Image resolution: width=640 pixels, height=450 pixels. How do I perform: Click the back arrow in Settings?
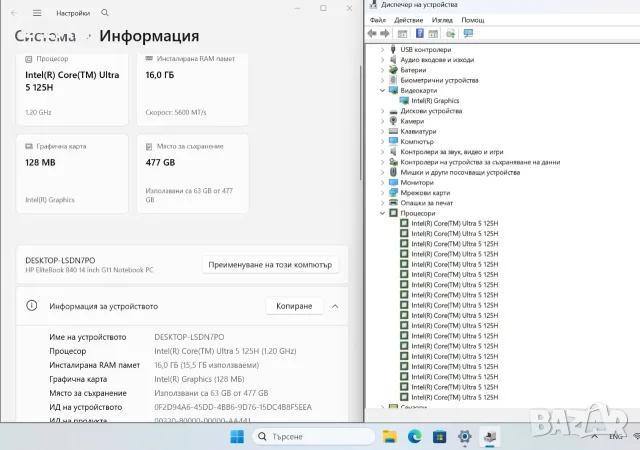14,13
